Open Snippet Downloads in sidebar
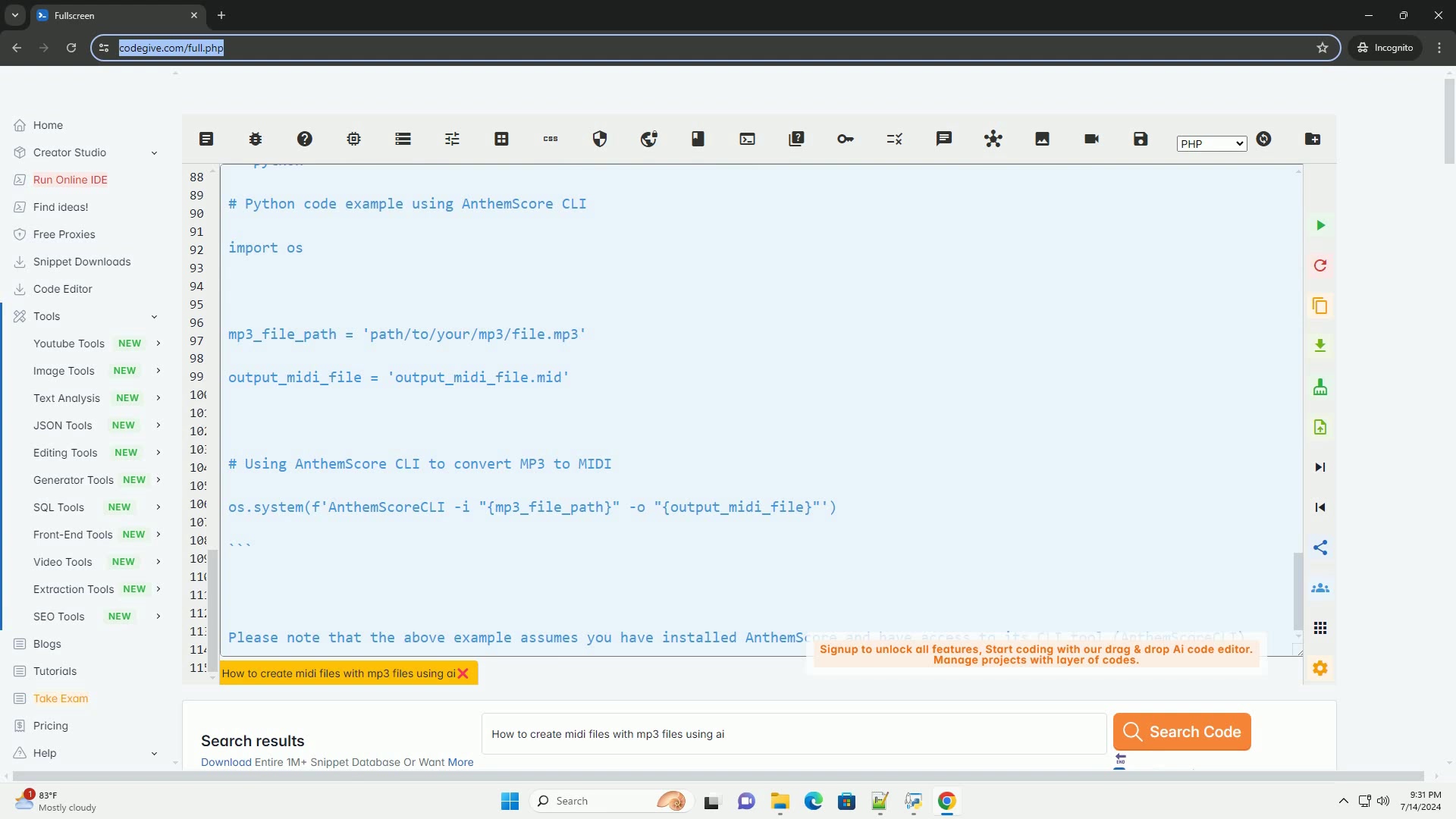The width and height of the screenshot is (1456, 819). (x=82, y=262)
